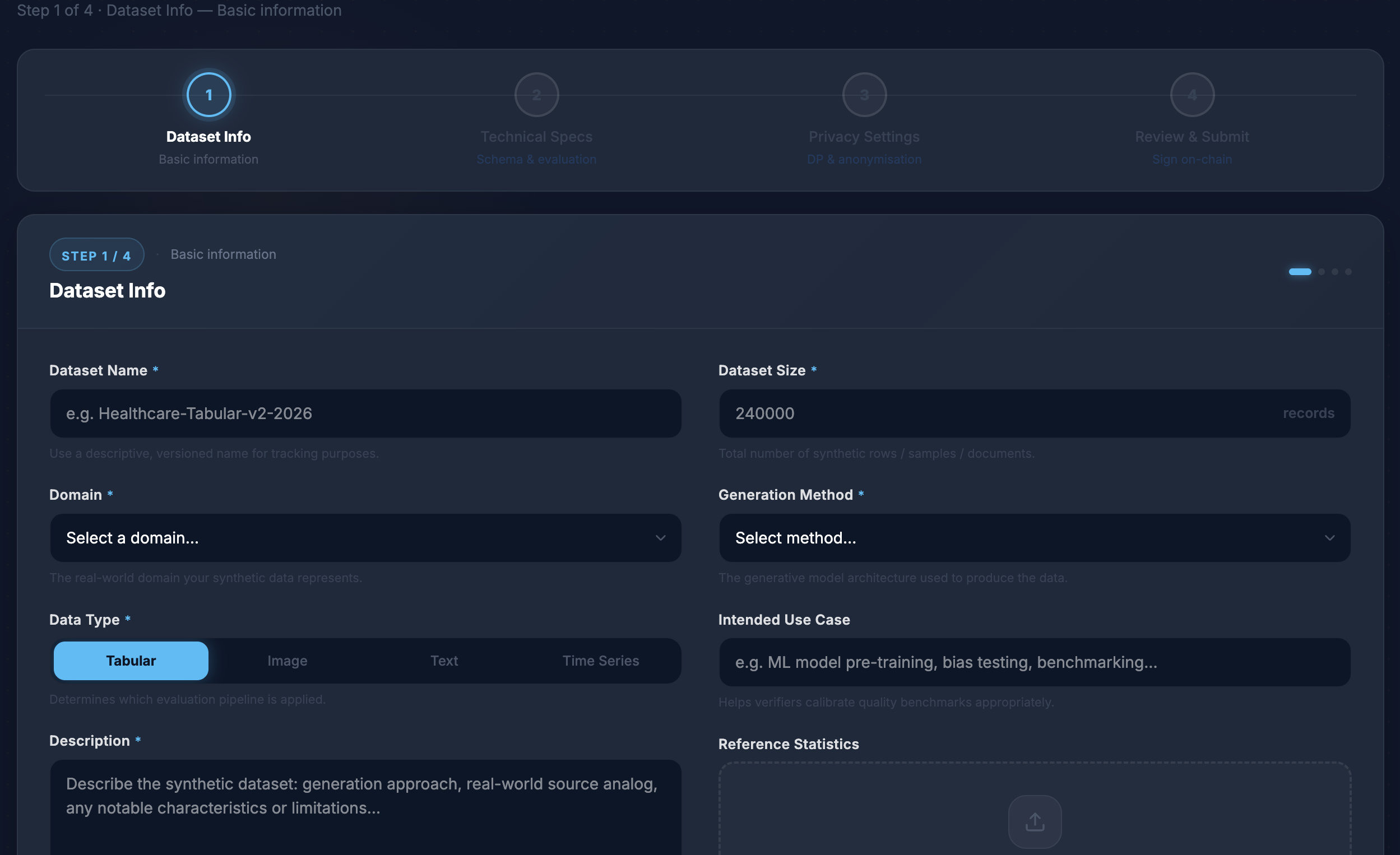Click the upload icon in Reference Statistics
The width and height of the screenshot is (1400, 855).
[x=1034, y=821]
